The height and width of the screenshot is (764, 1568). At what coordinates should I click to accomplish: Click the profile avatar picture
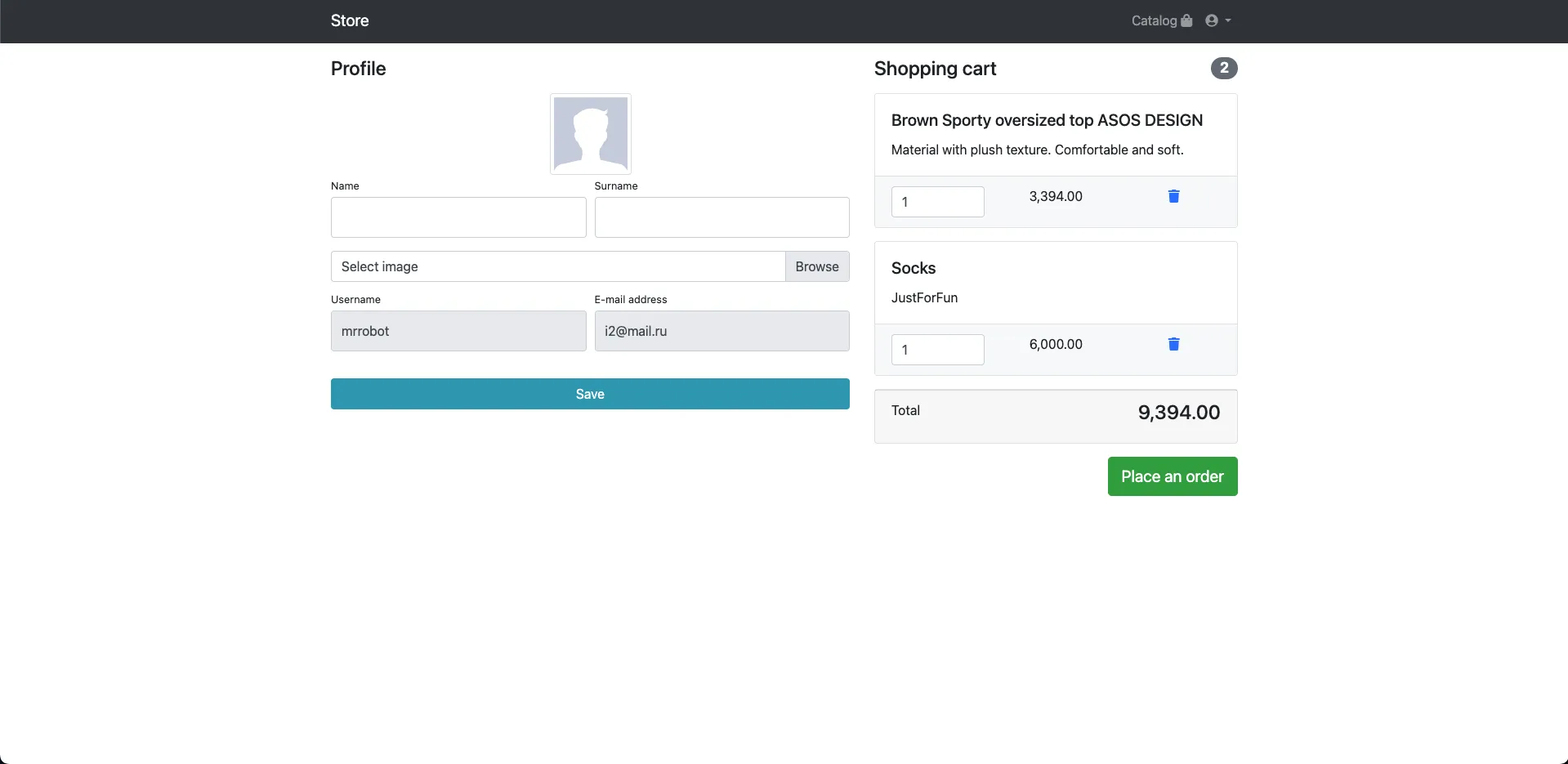[x=591, y=134]
